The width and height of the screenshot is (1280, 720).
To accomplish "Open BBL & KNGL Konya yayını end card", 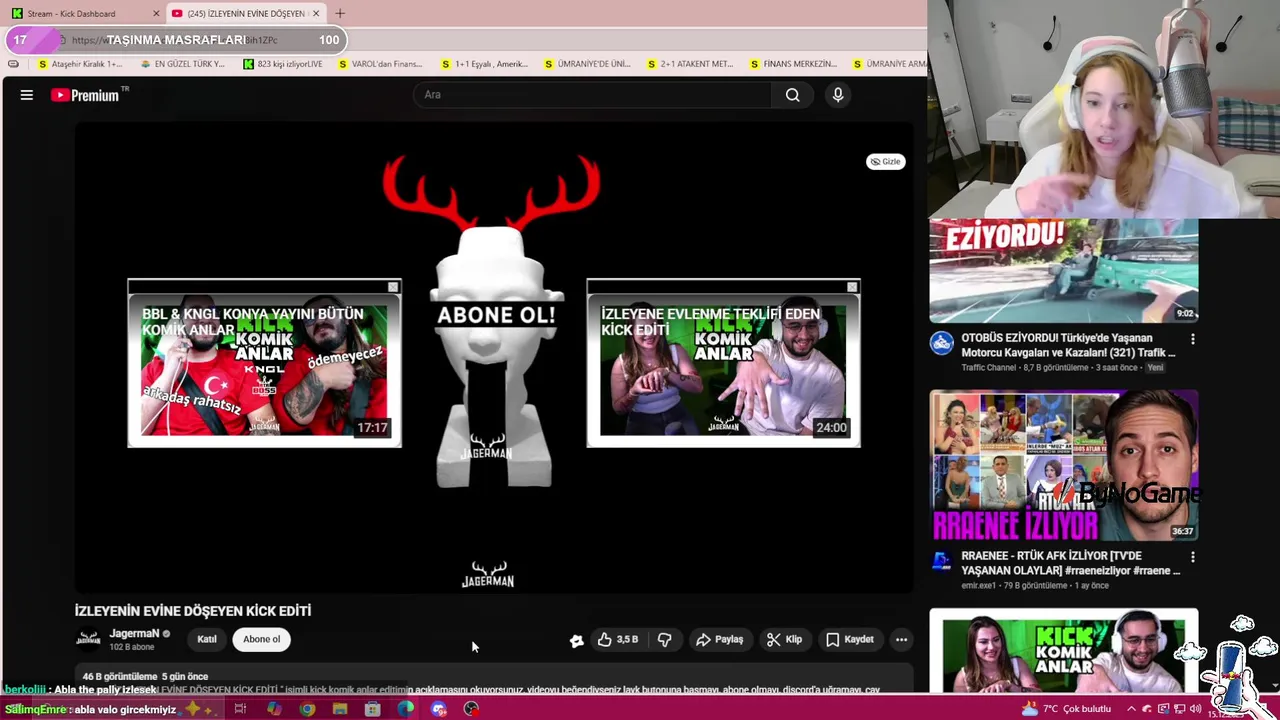I will click(264, 363).
